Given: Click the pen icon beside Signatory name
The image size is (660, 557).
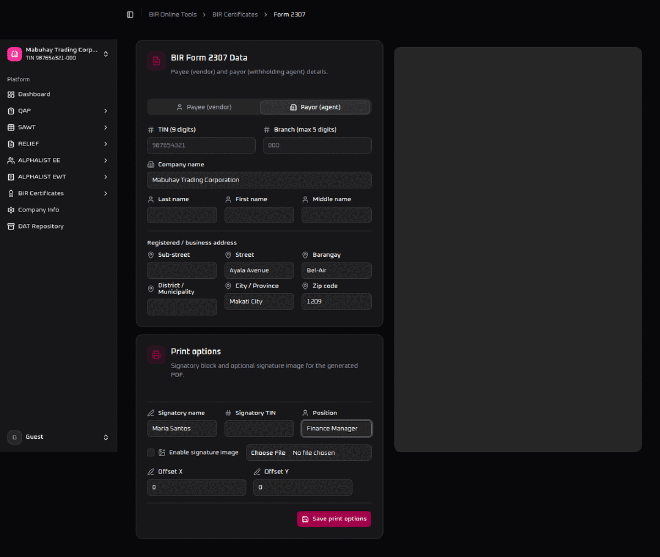Looking at the screenshot, I should tap(151, 413).
